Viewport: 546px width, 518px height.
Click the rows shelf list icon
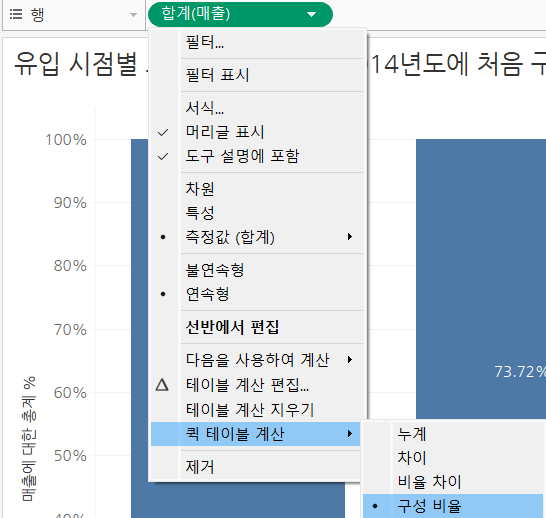coord(16,14)
